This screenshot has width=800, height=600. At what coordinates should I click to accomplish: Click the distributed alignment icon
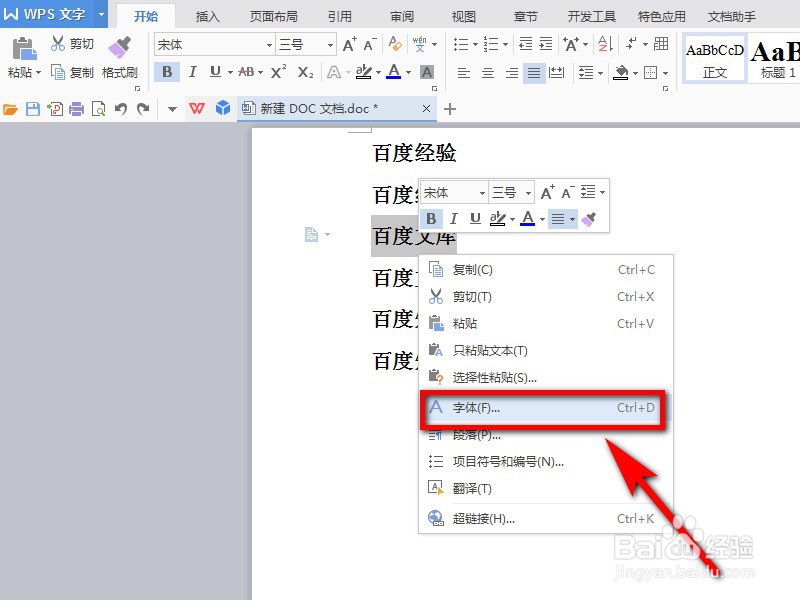coord(556,73)
